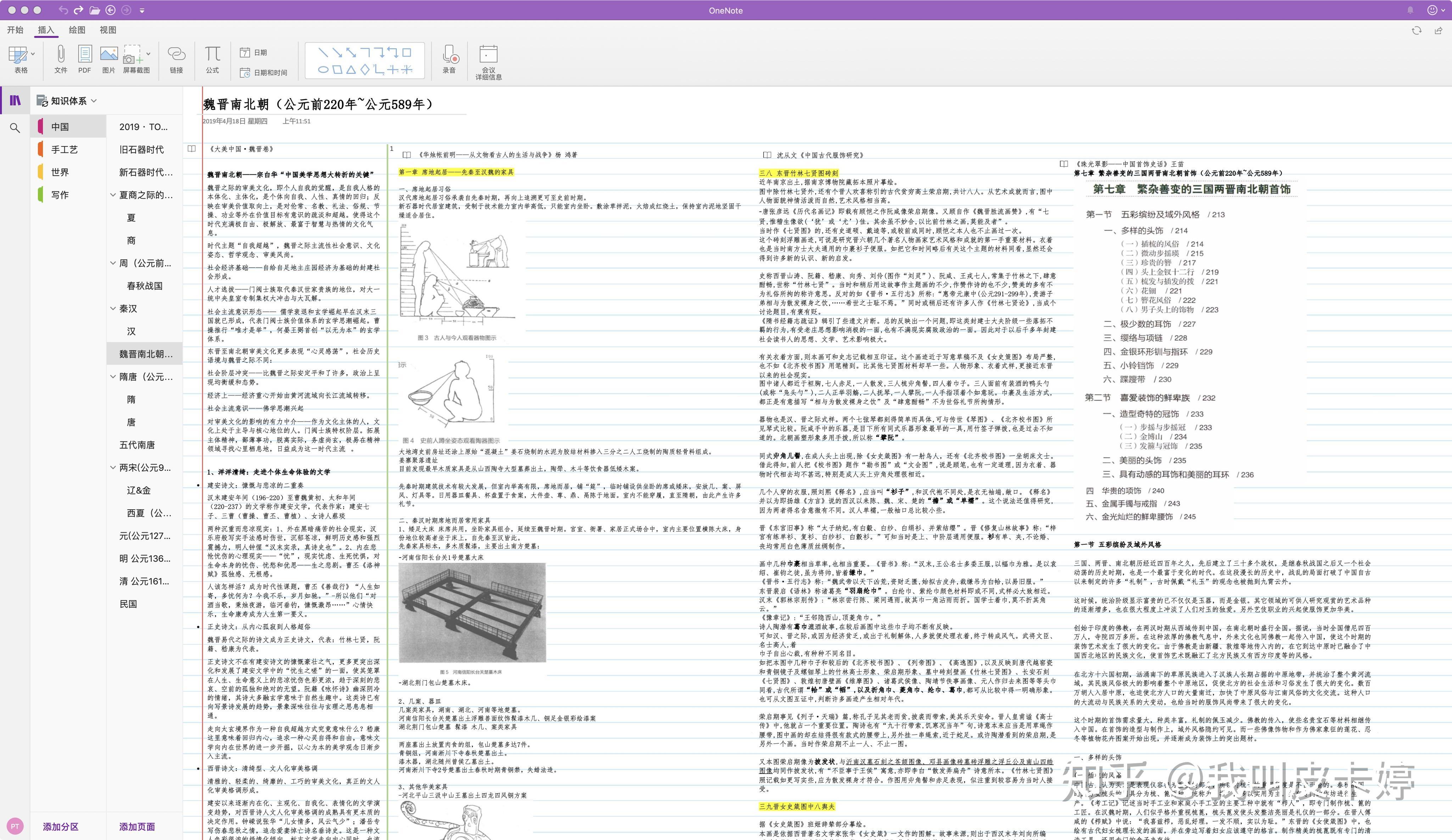Collapse the 夏商之际的… page group
The image size is (1452, 840).
pos(113,195)
